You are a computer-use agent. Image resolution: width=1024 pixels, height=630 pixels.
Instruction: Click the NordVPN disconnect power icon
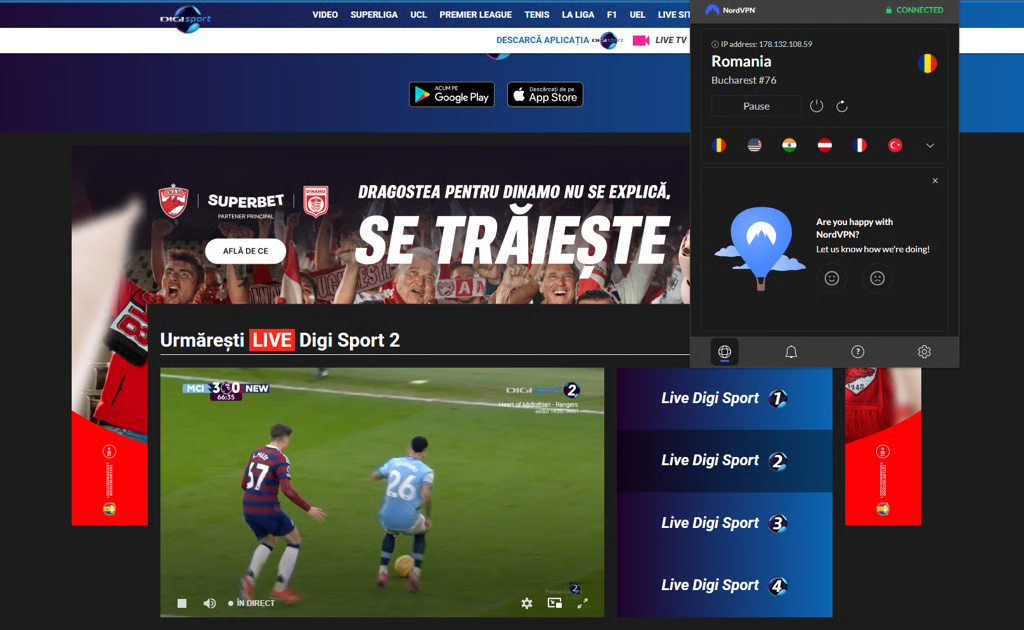816,106
